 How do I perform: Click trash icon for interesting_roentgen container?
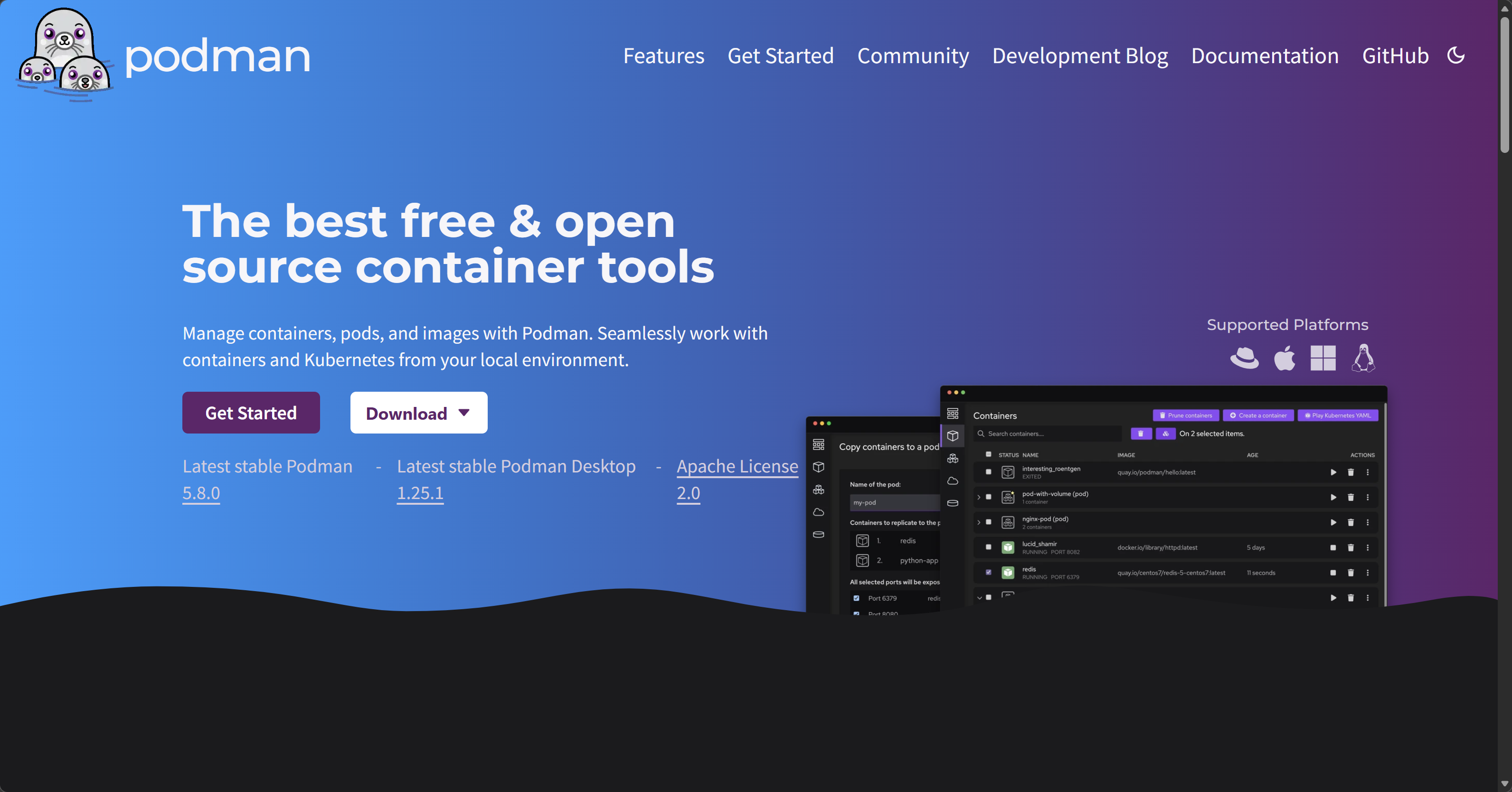pyautogui.click(x=1351, y=472)
